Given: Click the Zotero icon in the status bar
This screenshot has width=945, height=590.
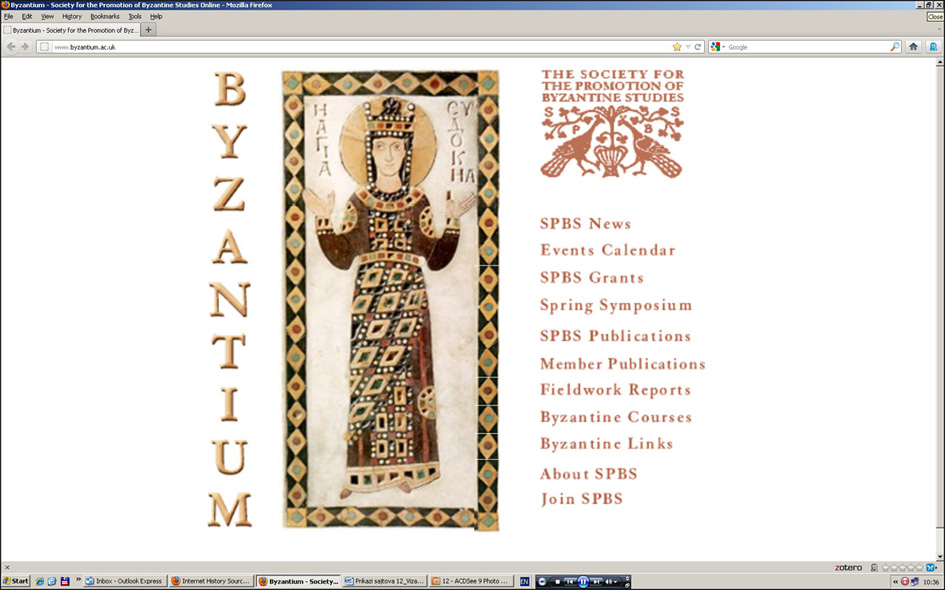Looking at the screenshot, I should (848, 567).
